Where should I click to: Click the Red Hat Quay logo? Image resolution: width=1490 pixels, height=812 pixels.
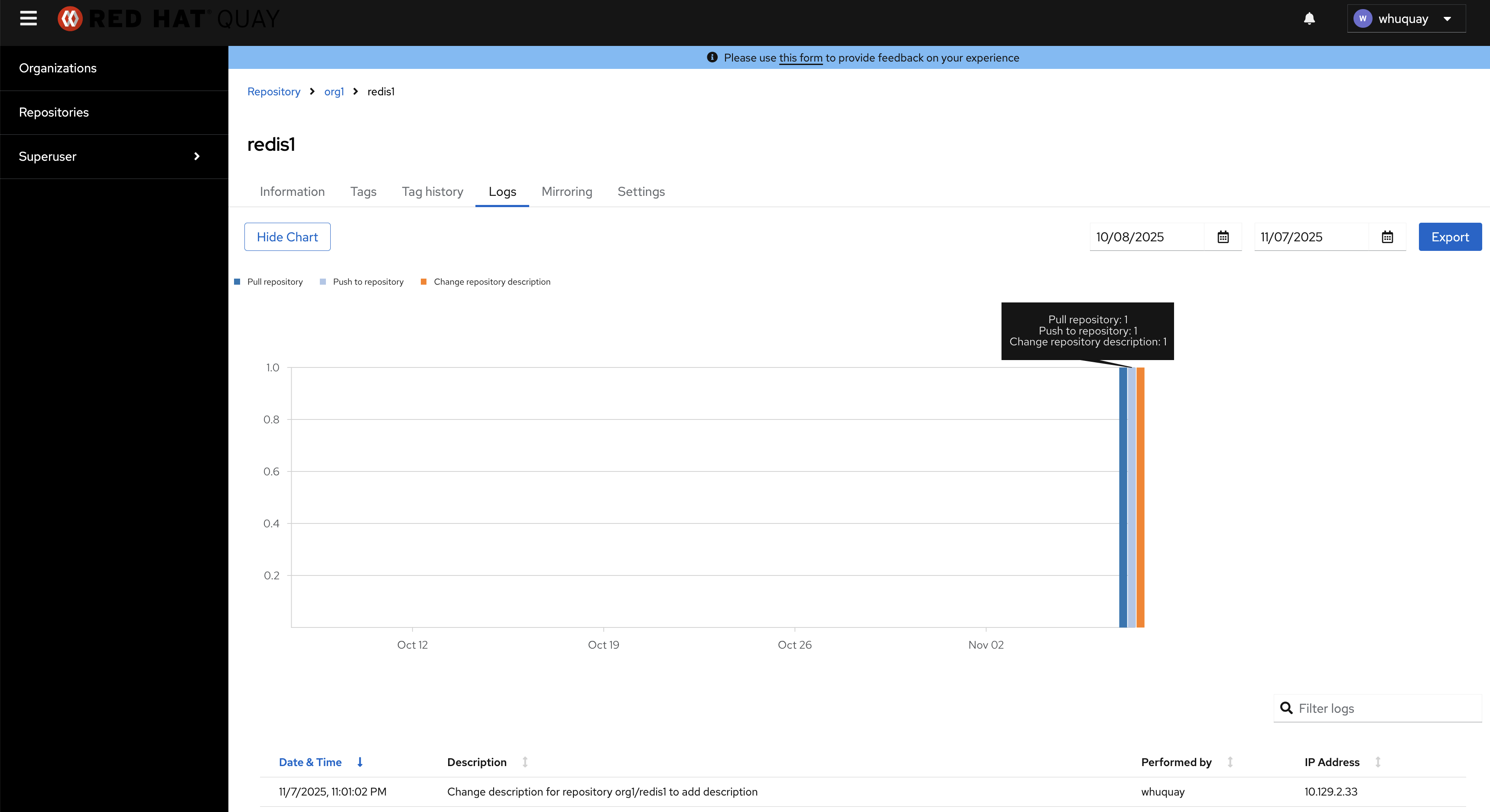click(x=168, y=19)
